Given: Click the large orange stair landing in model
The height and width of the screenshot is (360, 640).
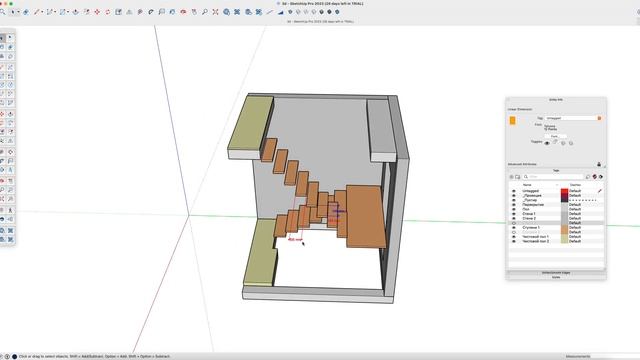Looking at the screenshot, I should point(365,216).
